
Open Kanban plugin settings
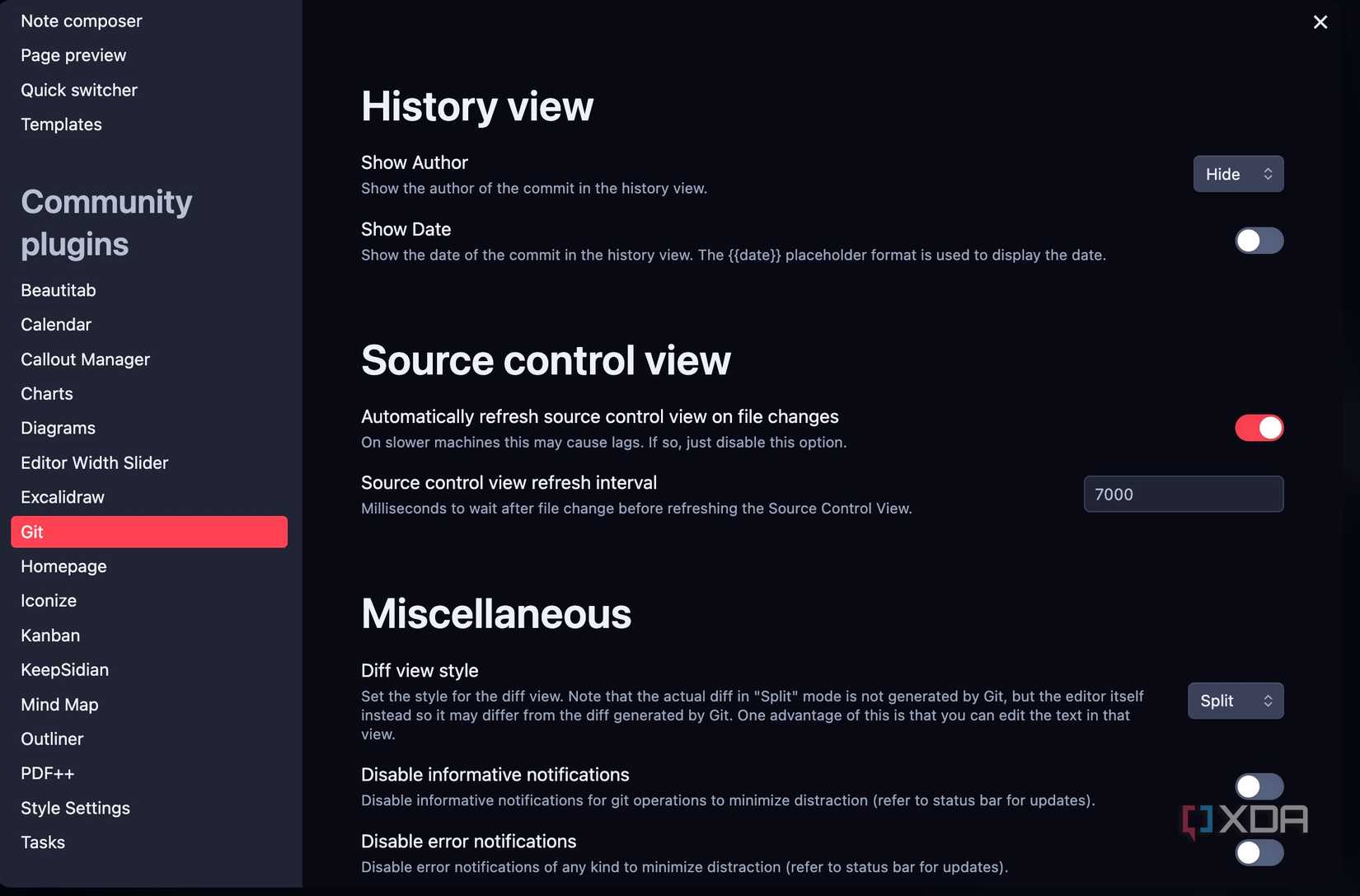[x=50, y=635]
